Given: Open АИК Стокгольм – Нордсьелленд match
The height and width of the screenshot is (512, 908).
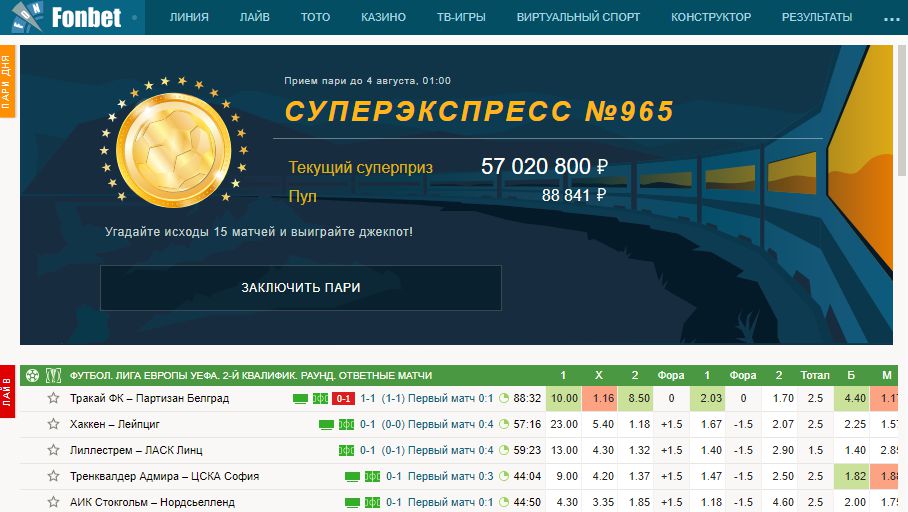Looking at the screenshot, I should [152, 502].
